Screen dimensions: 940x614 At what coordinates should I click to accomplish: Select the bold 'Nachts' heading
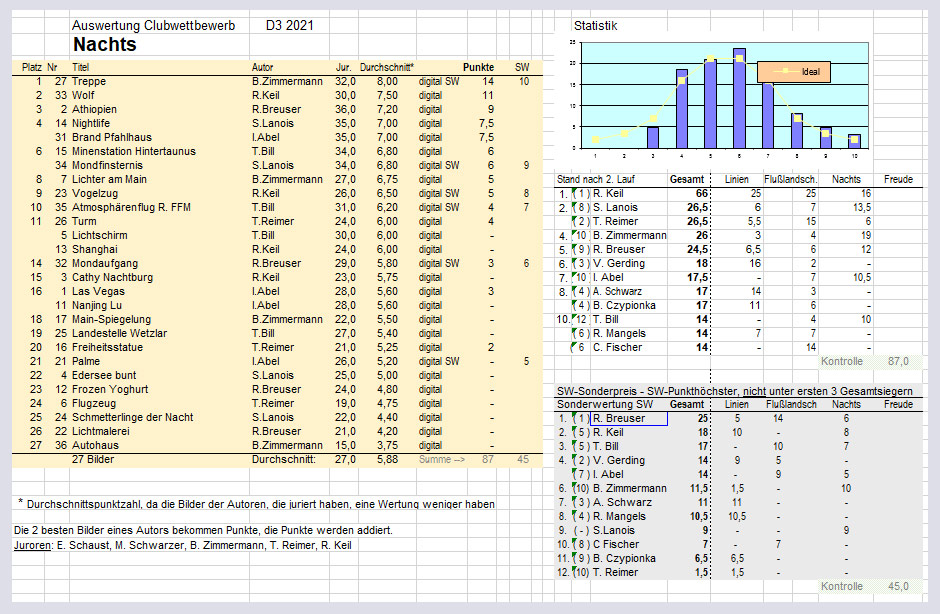pos(105,44)
